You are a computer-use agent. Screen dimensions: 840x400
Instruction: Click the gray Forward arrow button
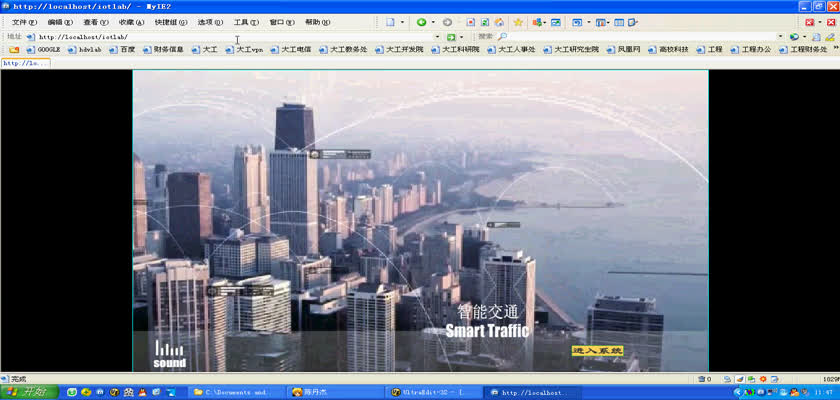(x=447, y=22)
